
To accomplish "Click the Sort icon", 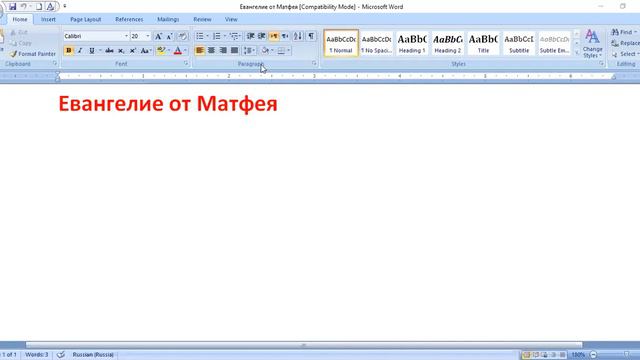I will (x=298, y=36).
